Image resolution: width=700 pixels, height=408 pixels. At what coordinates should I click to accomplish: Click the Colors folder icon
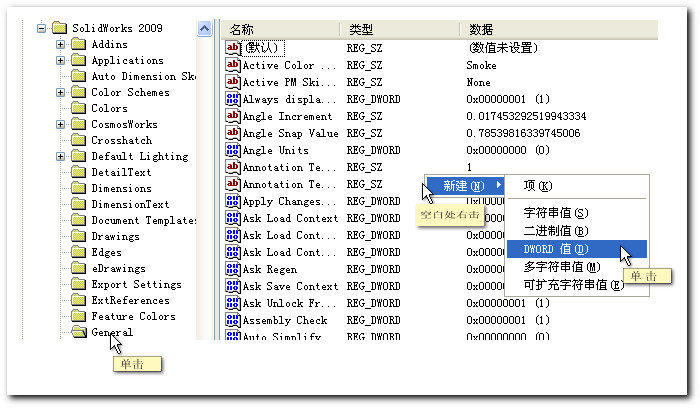pos(79,108)
